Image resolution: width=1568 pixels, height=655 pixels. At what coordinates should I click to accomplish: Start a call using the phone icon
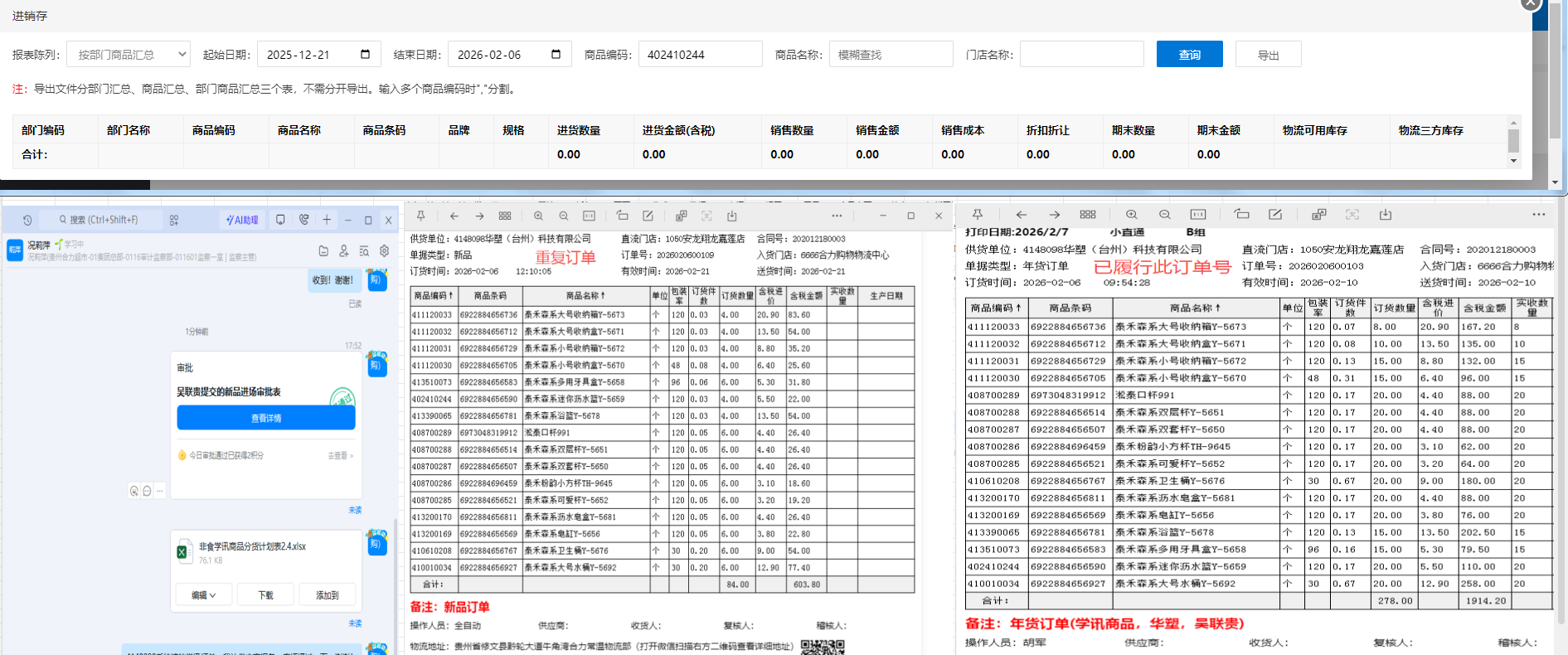pyautogui.click(x=304, y=220)
